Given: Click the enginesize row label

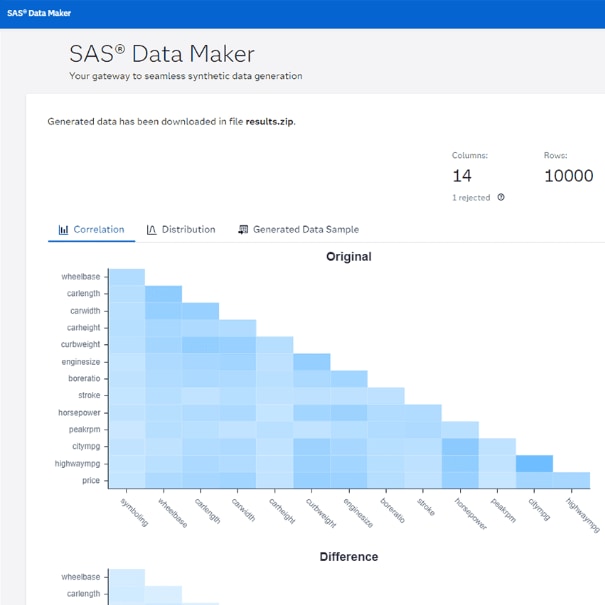Looking at the screenshot, I should point(81,362).
